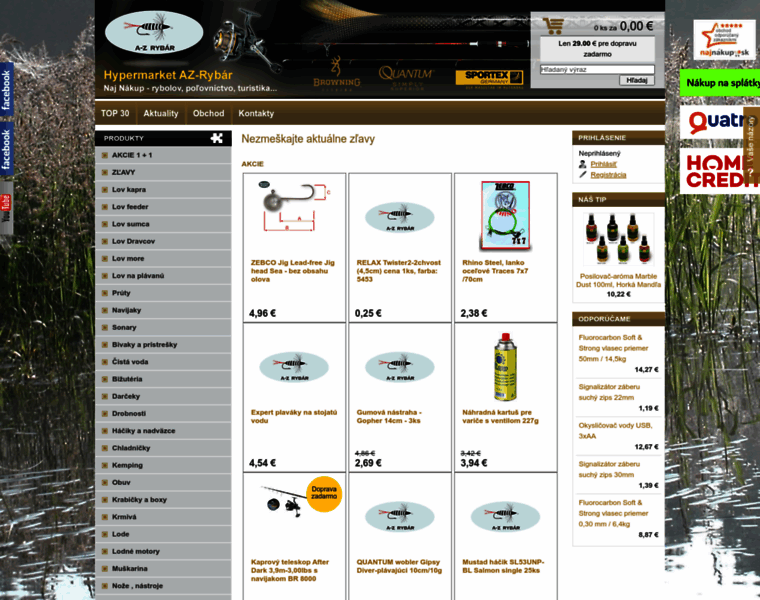Open Mustad háčik SL53UNP-BL Salmon link
The width and height of the screenshot is (760, 600).
(503, 566)
